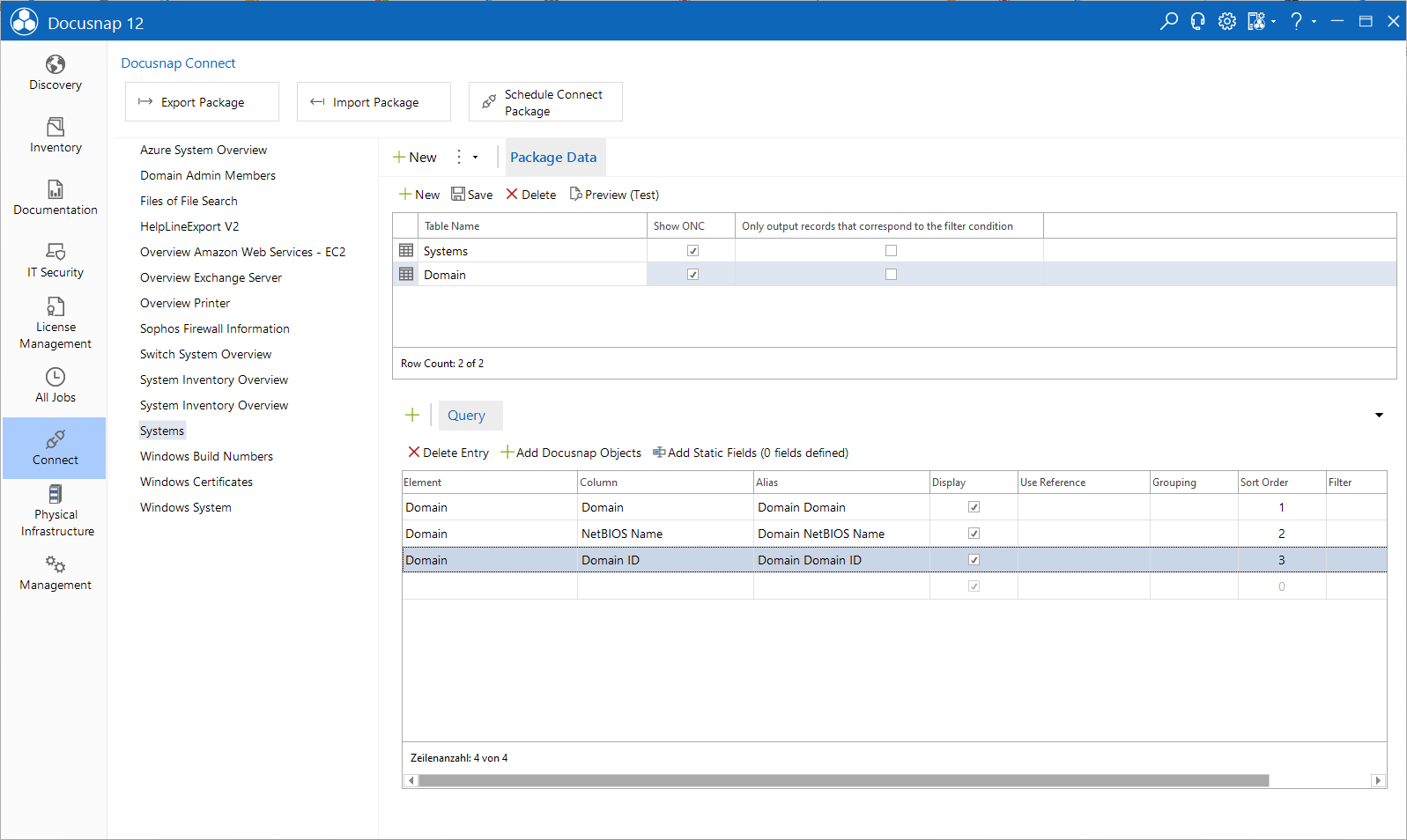This screenshot has height=840, width=1407.
Task: Click Add Static Fields
Action: coord(751,453)
